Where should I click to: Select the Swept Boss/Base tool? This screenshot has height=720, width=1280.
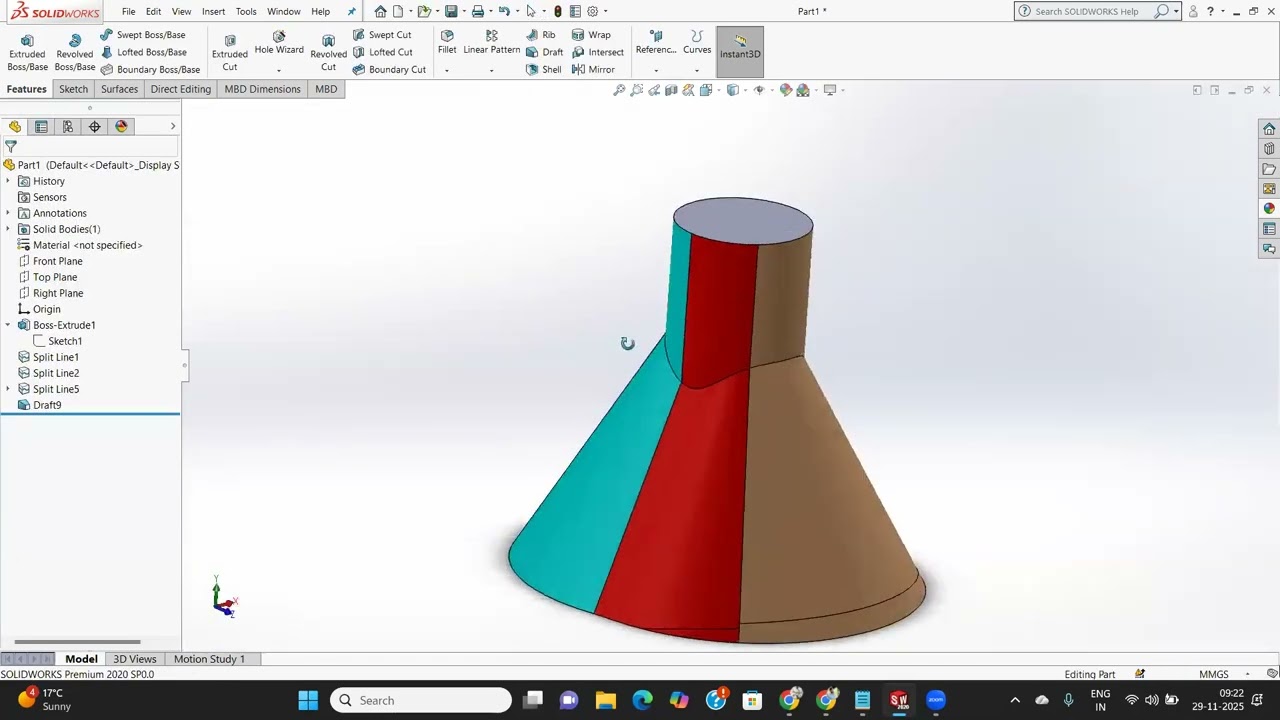(x=142, y=35)
